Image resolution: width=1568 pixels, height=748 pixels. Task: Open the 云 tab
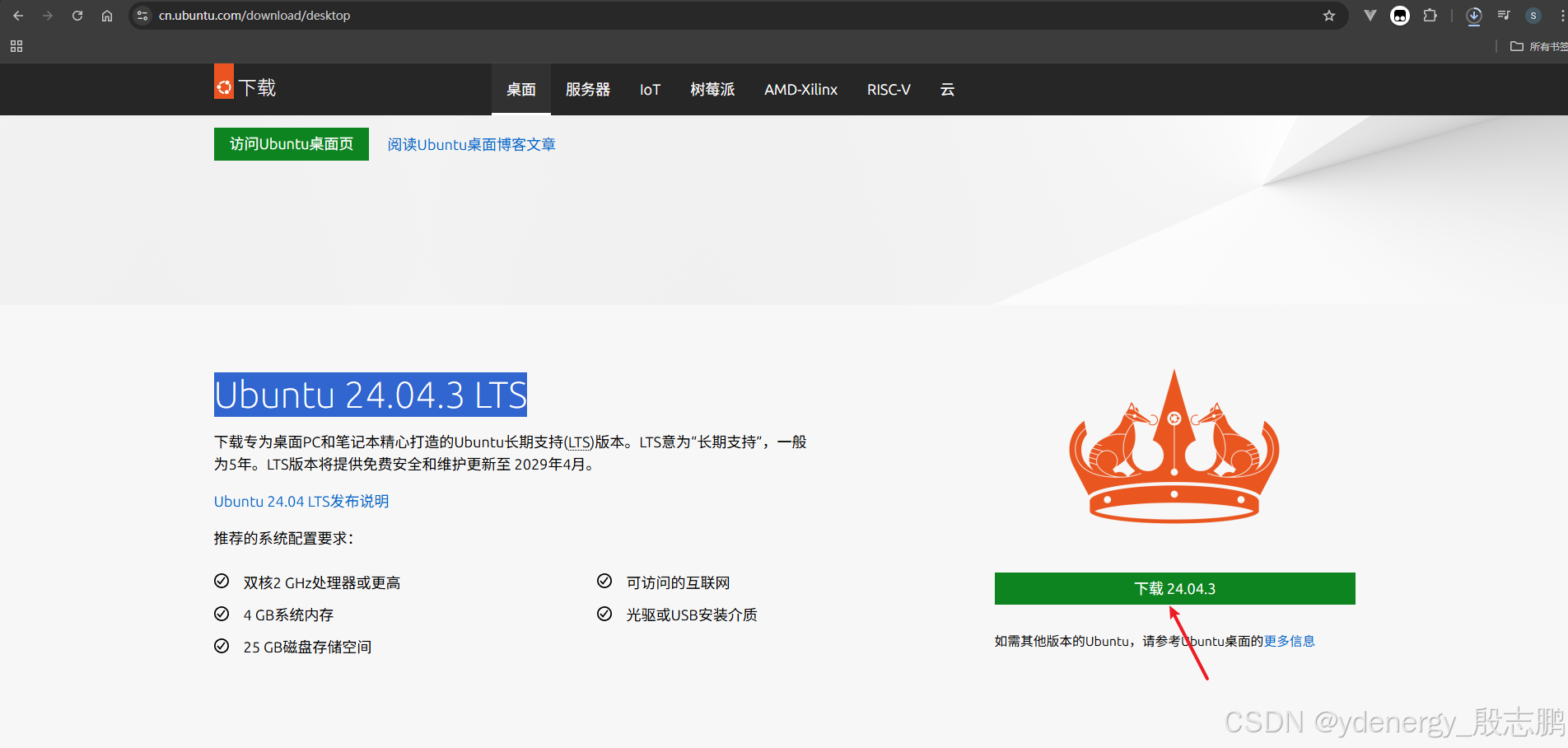(x=948, y=89)
